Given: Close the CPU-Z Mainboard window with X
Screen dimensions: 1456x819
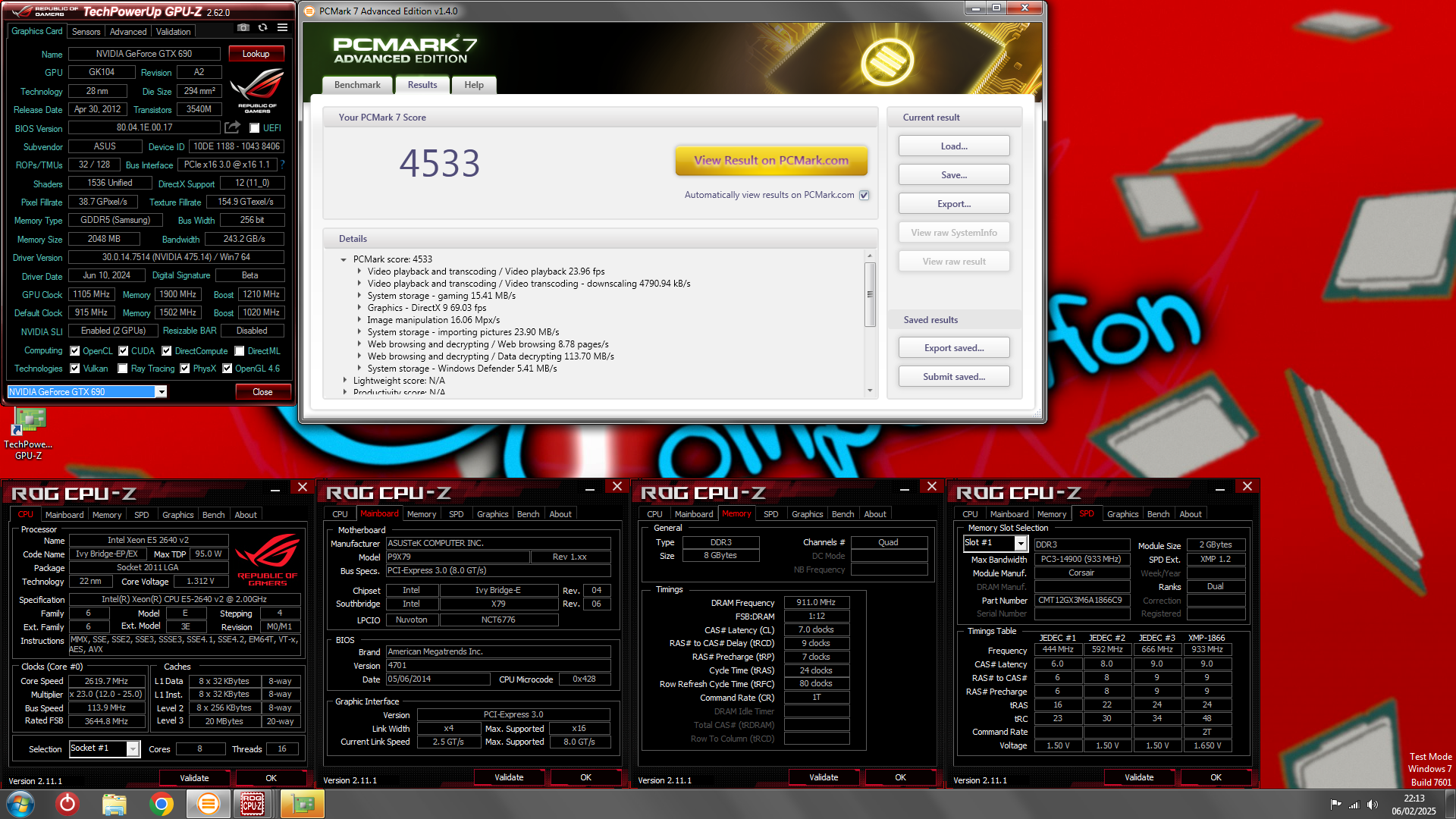Looking at the screenshot, I should click(617, 487).
